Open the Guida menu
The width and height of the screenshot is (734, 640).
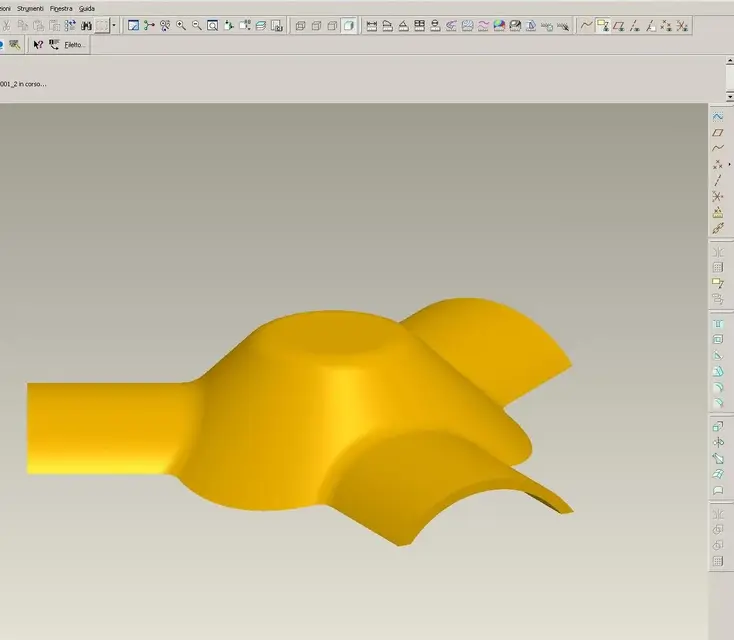click(87, 8)
